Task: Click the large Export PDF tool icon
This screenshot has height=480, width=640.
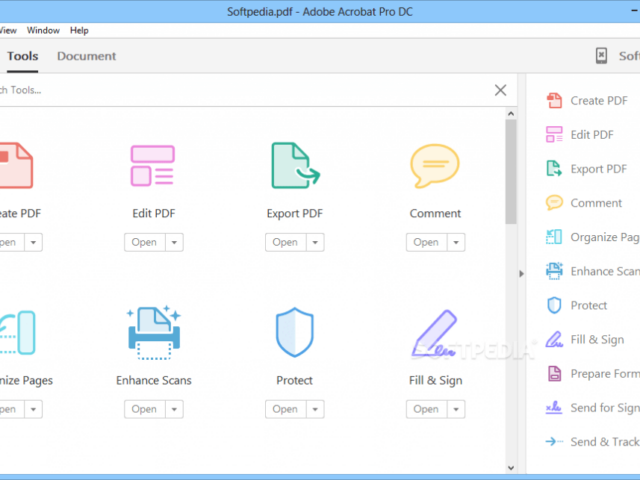Action: [295, 165]
